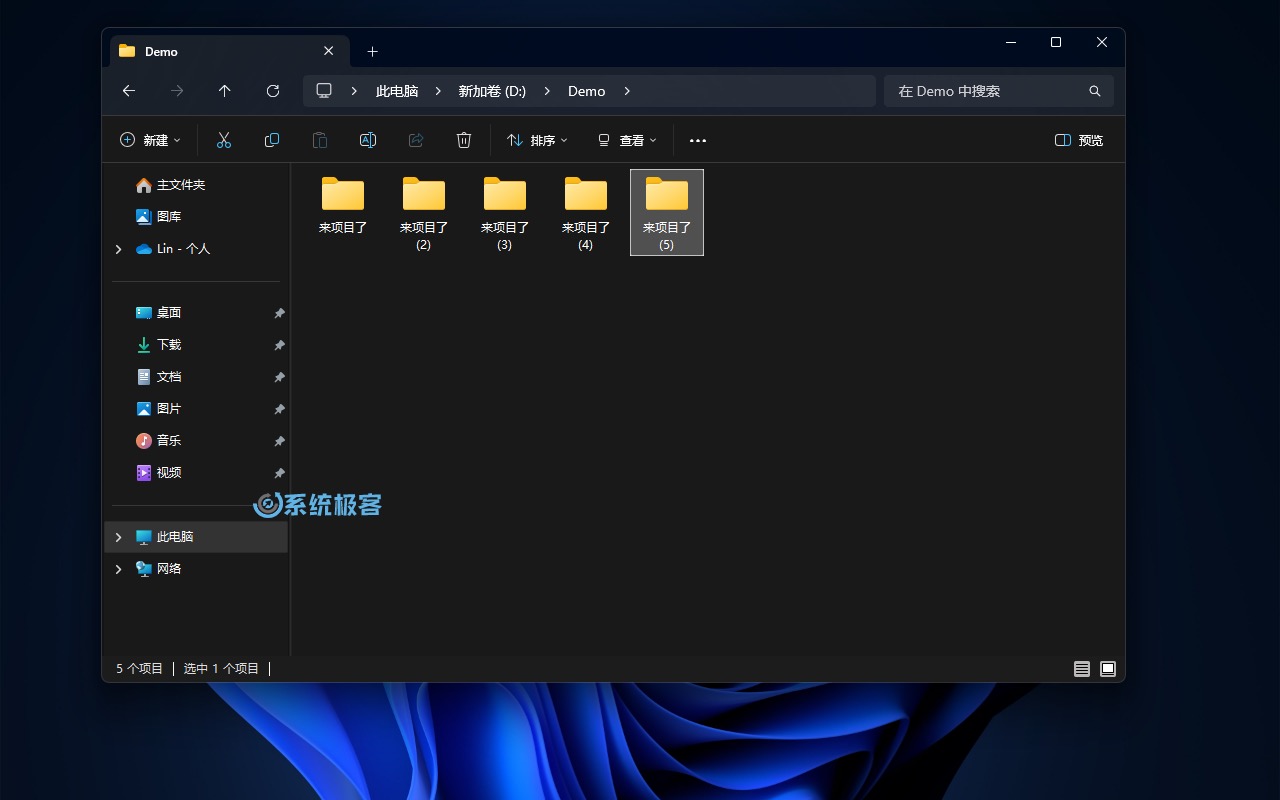
Task: Open 下载 Downloads in sidebar
Action: (158, 345)
